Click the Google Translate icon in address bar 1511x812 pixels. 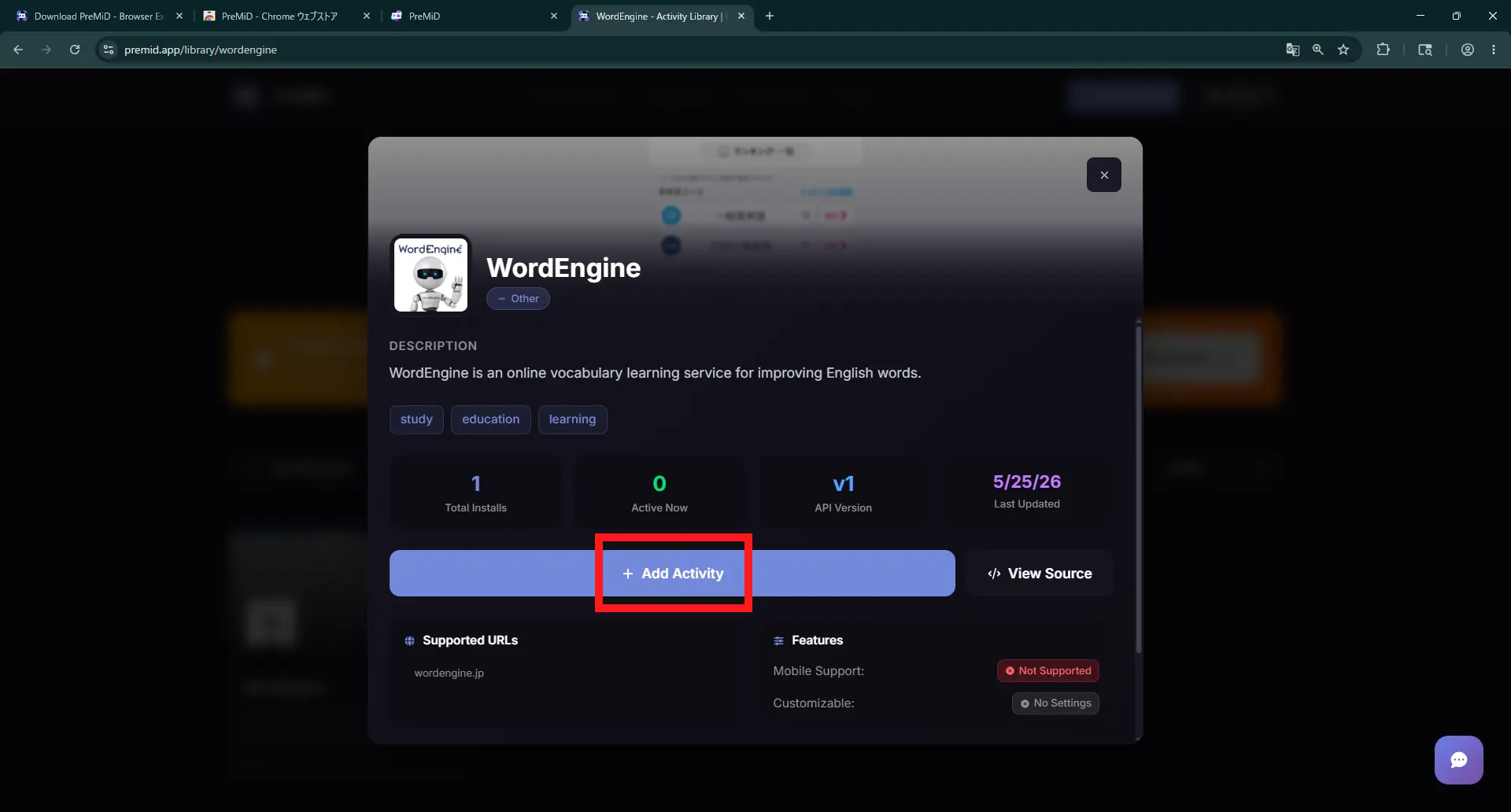click(1292, 50)
